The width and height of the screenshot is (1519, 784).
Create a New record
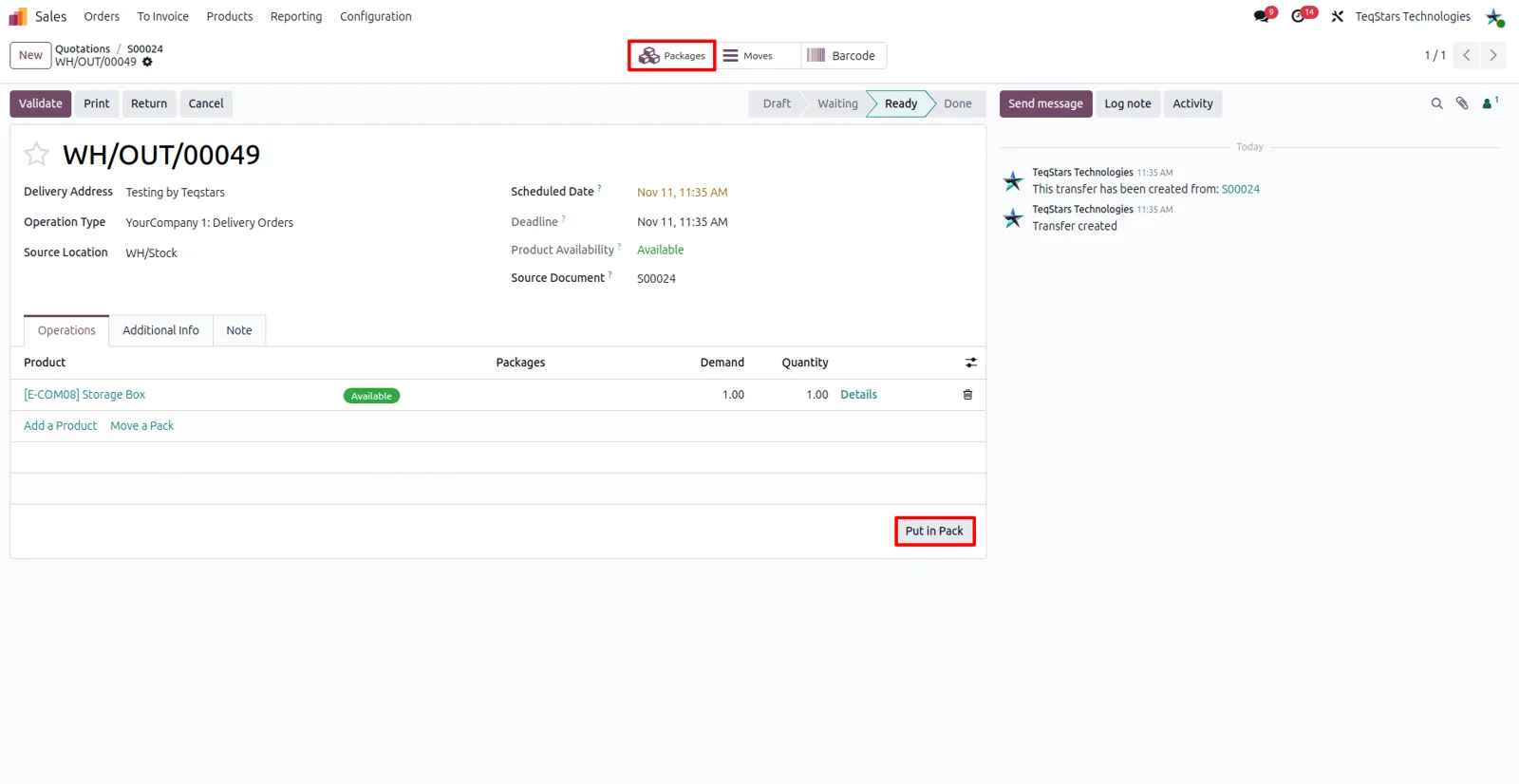coord(30,55)
